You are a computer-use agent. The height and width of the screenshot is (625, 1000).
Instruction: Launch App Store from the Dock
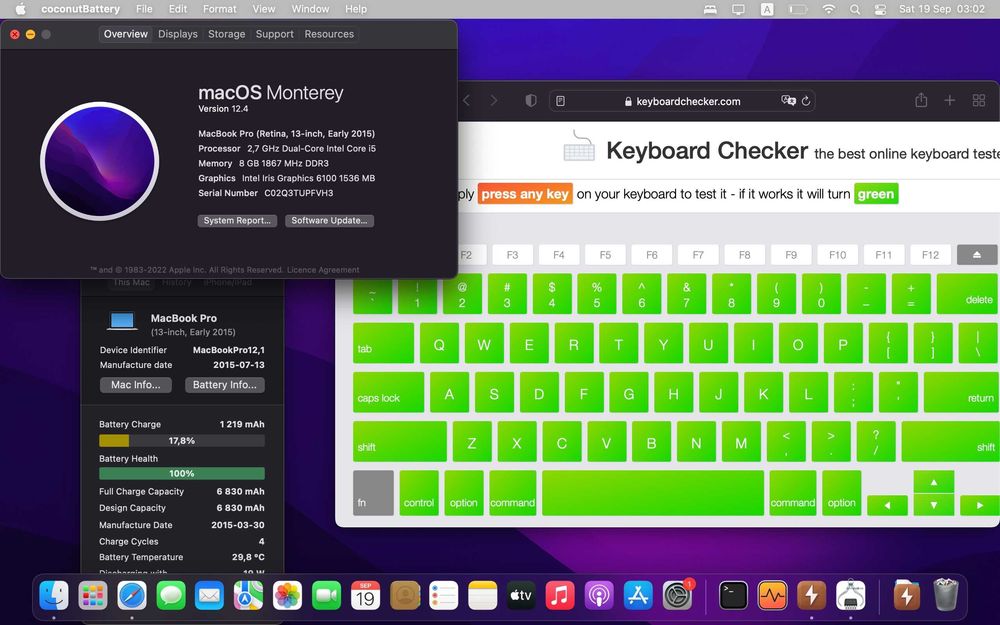point(638,596)
